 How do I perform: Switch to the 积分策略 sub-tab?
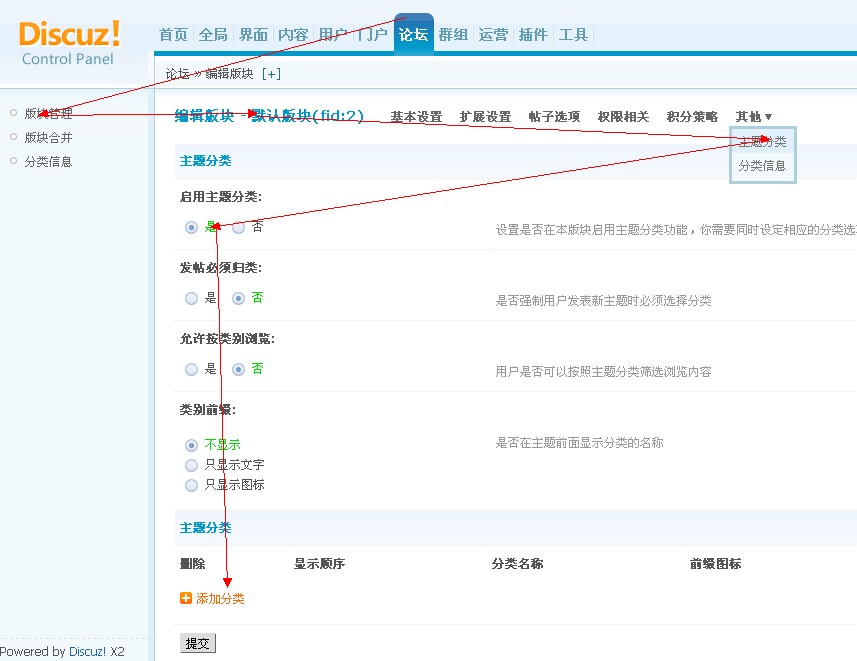tap(692, 117)
